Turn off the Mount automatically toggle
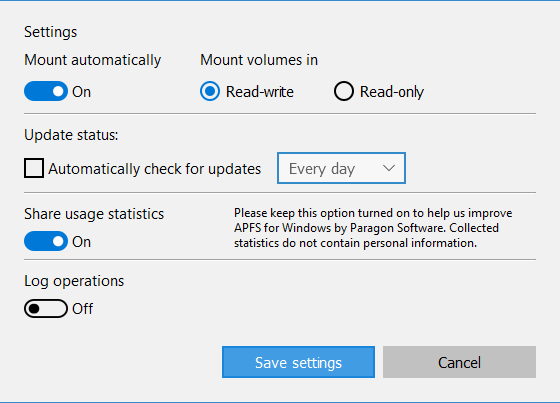560x403 pixels. [x=46, y=91]
